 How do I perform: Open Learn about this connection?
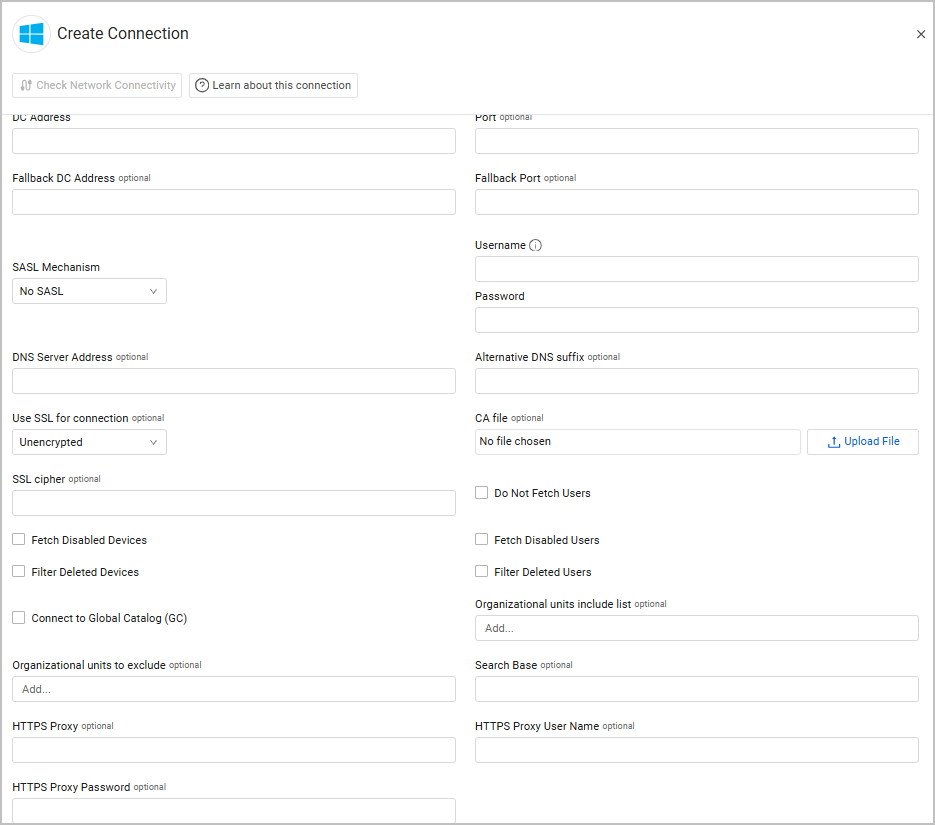274,85
